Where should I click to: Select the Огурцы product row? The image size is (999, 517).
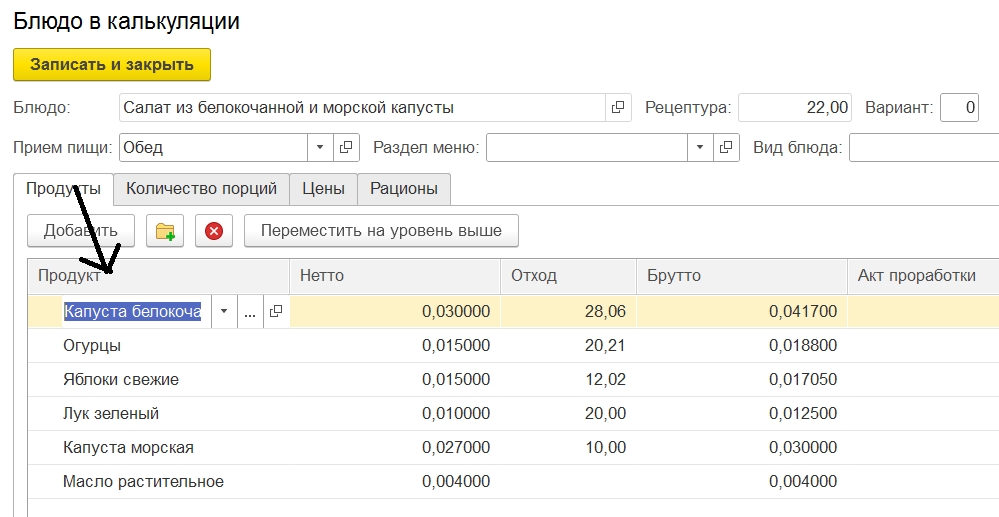(x=92, y=346)
